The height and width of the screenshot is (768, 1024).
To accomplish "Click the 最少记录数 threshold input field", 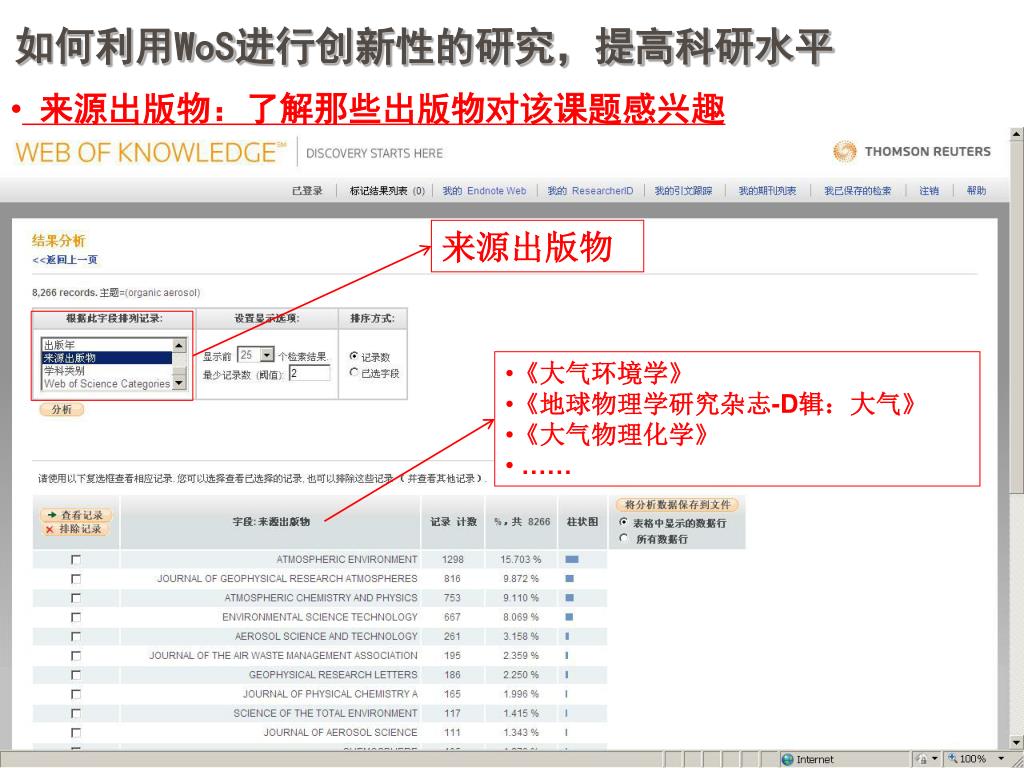I will point(309,374).
